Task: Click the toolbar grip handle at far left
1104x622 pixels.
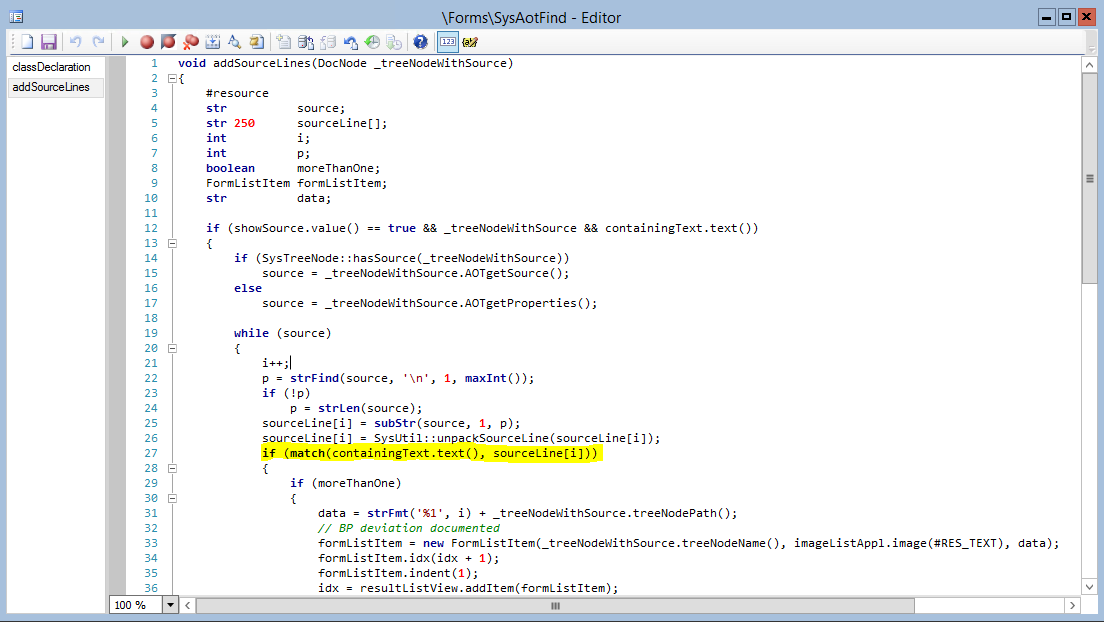Action: [12, 42]
